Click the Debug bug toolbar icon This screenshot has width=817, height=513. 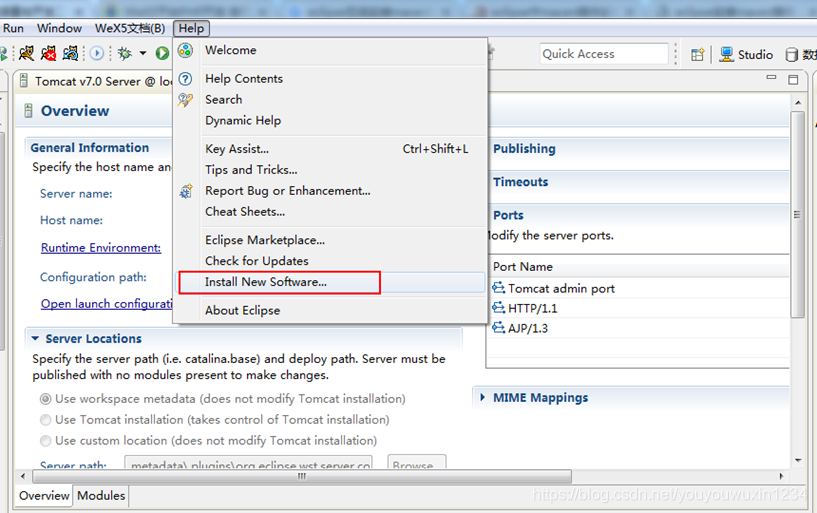[x=125, y=53]
